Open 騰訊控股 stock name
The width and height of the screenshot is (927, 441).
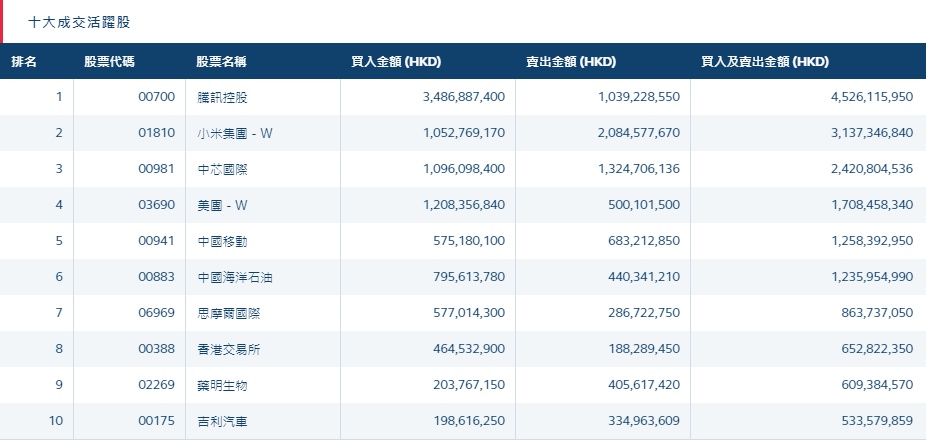(x=222, y=97)
